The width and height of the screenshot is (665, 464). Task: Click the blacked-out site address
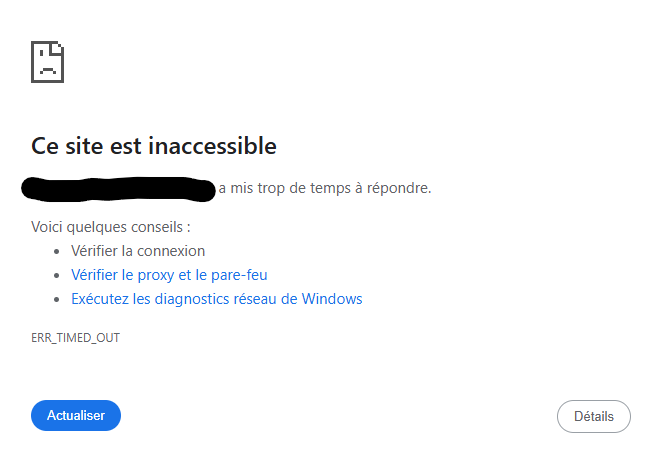(x=120, y=187)
